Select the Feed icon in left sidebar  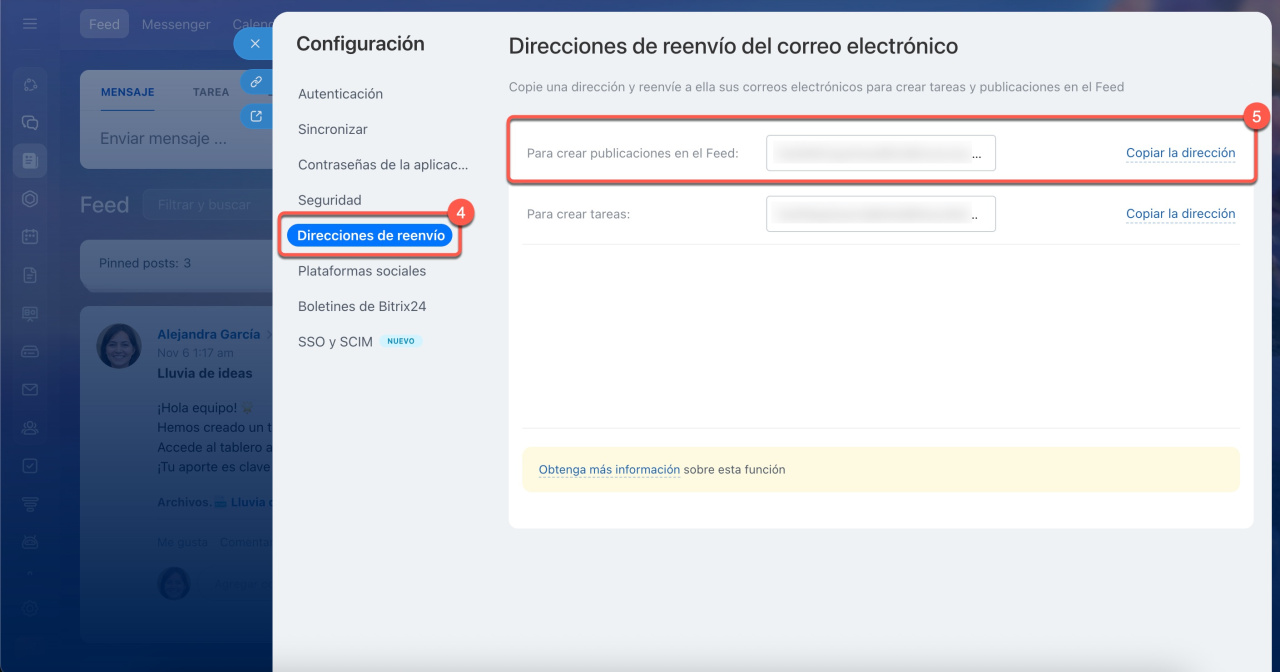coord(30,160)
